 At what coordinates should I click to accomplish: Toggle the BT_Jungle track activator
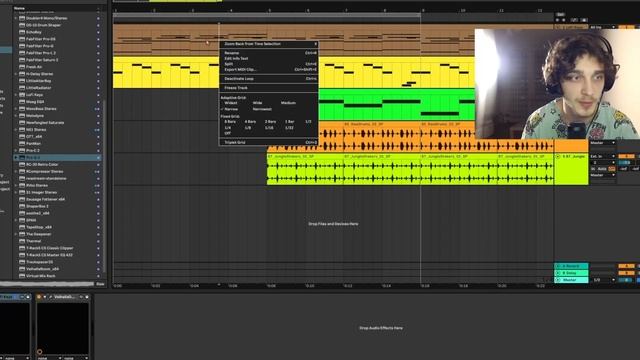tap(626, 156)
